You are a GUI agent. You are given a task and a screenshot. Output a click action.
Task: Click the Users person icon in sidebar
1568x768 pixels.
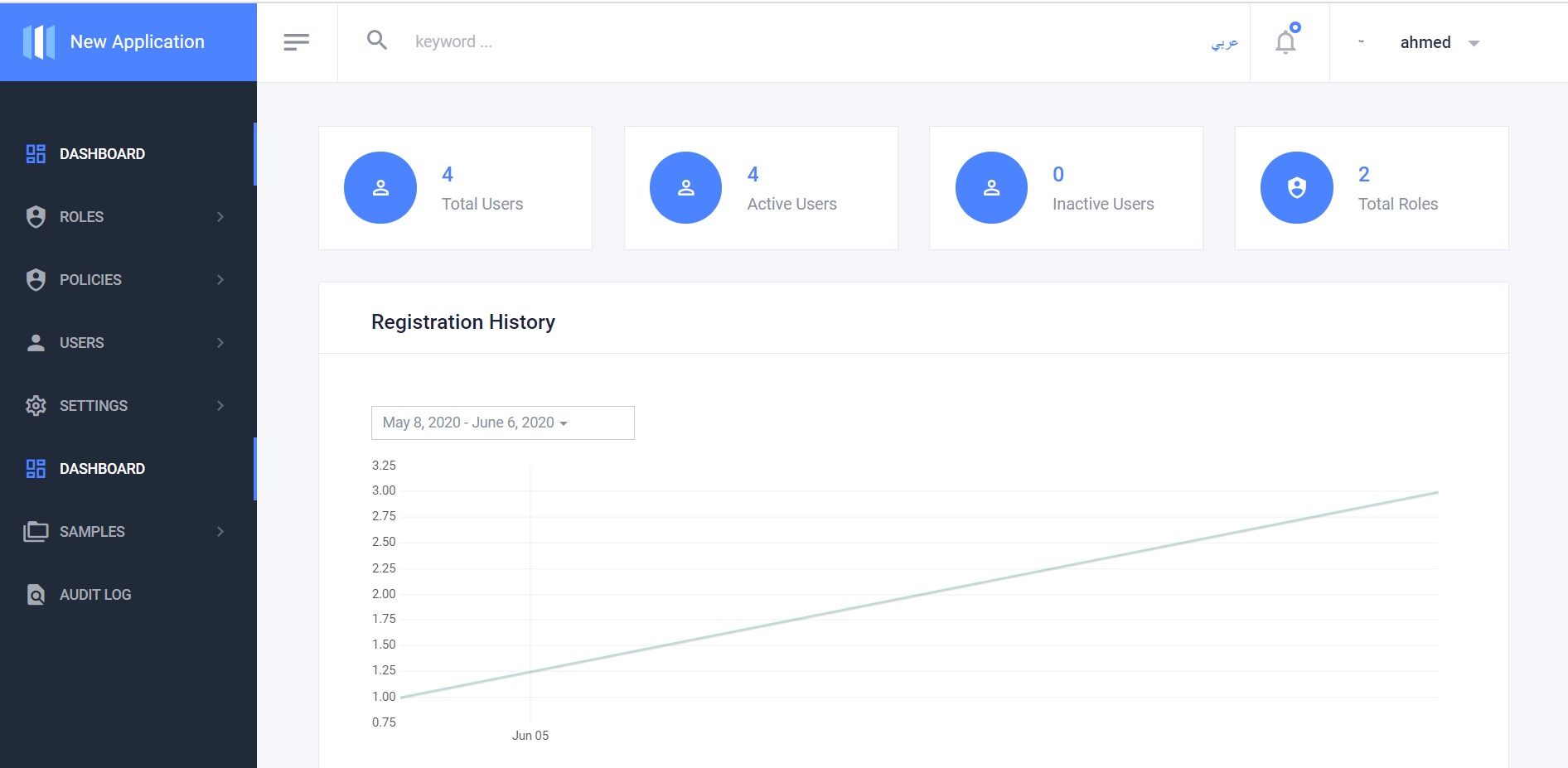coord(36,343)
